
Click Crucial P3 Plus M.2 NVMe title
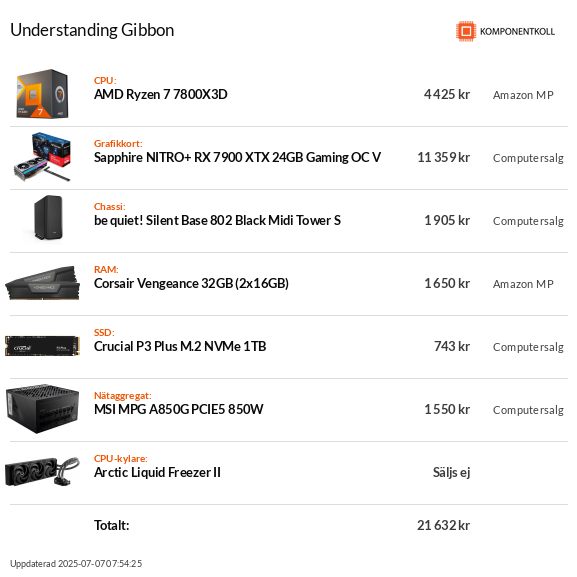(180, 346)
